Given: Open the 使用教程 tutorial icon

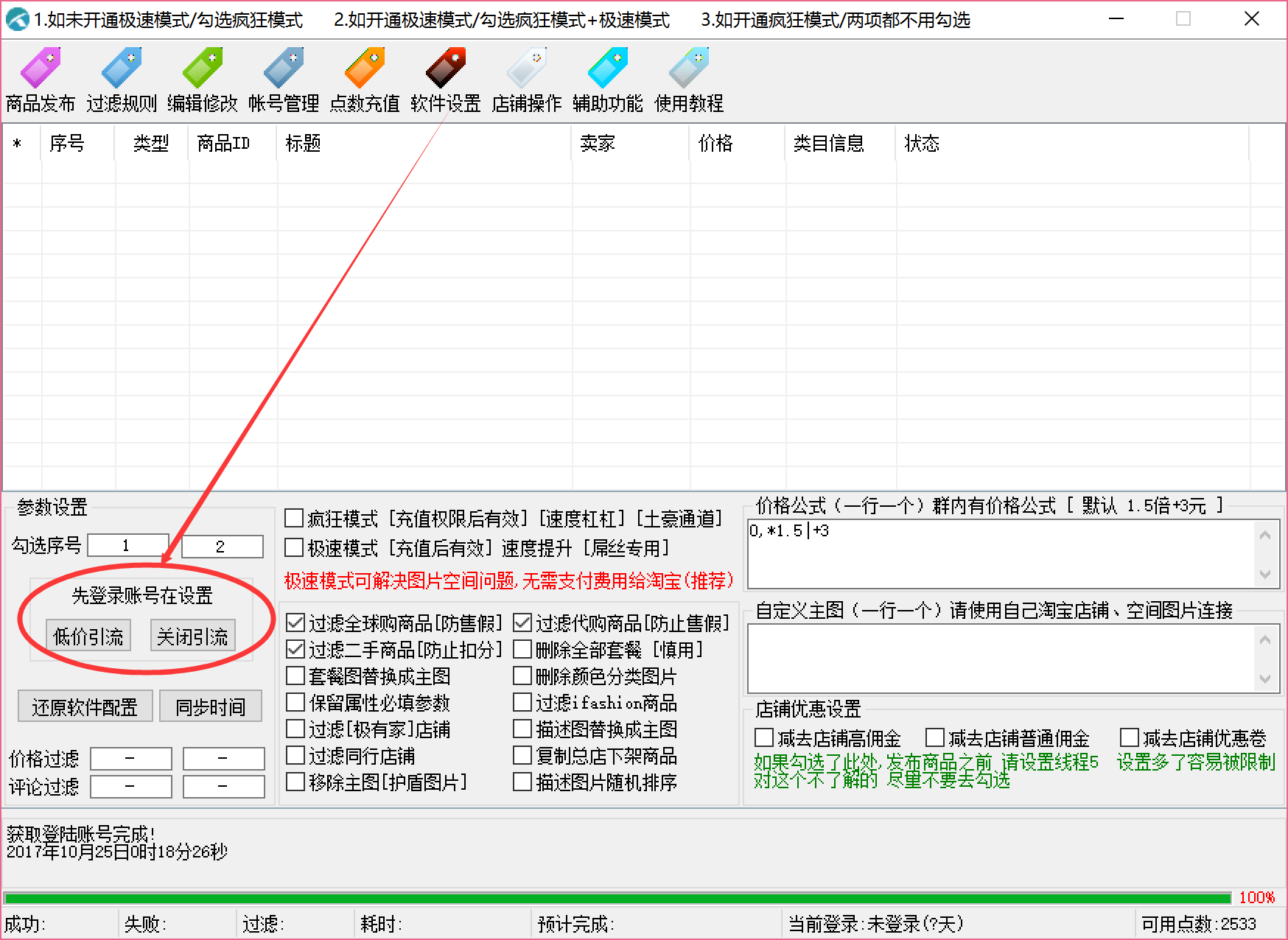Looking at the screenshot, I should point(689,69).
